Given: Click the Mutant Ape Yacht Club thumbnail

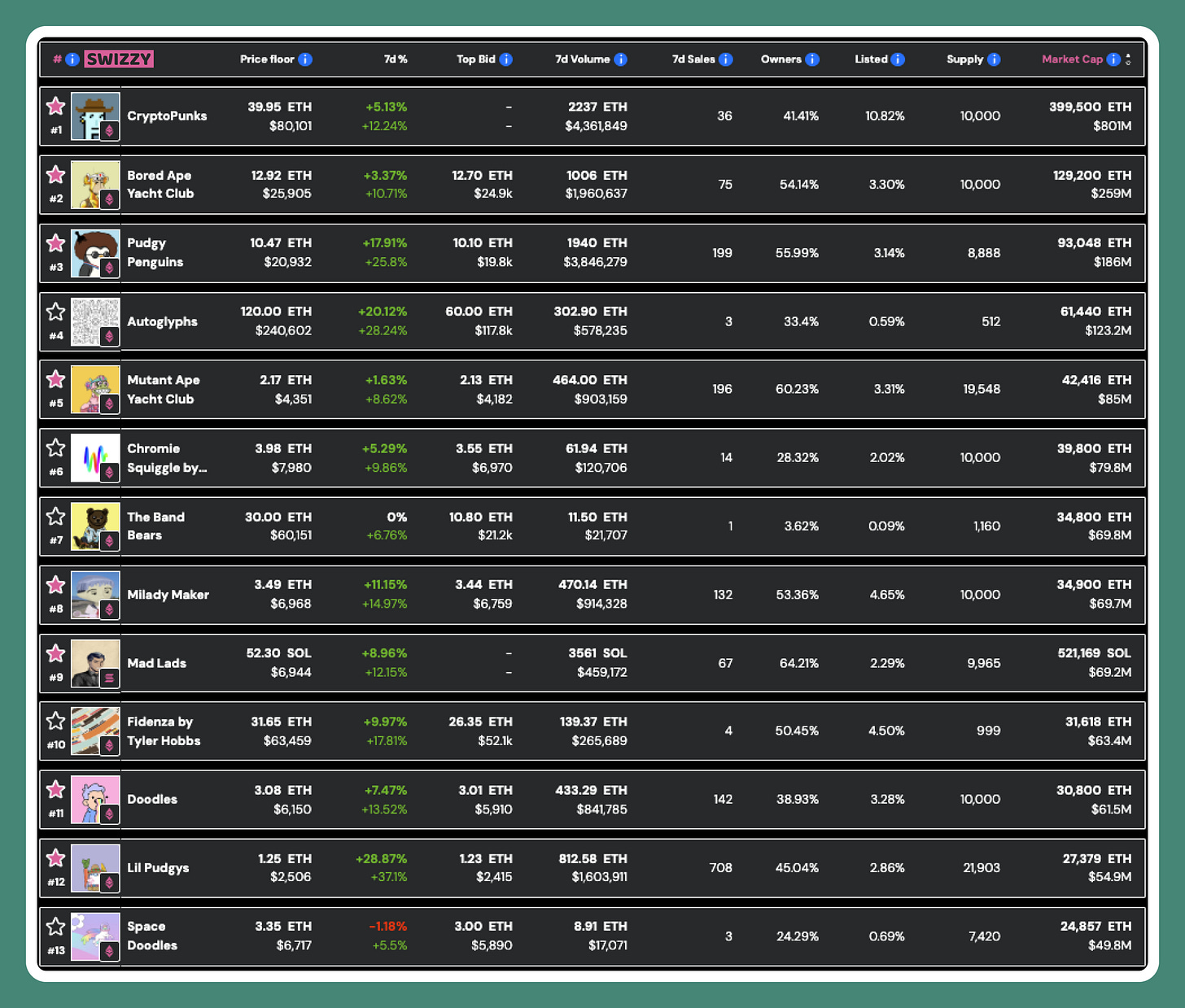Looking at the screenshot, I should pyautogui.click(x=95, y=390).
